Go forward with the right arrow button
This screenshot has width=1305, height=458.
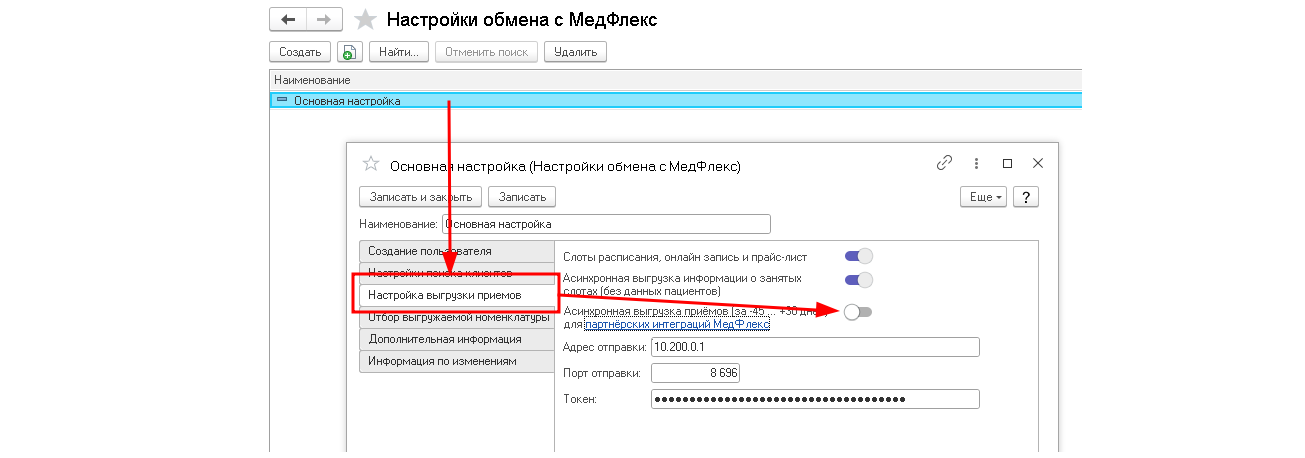(324, 19)
